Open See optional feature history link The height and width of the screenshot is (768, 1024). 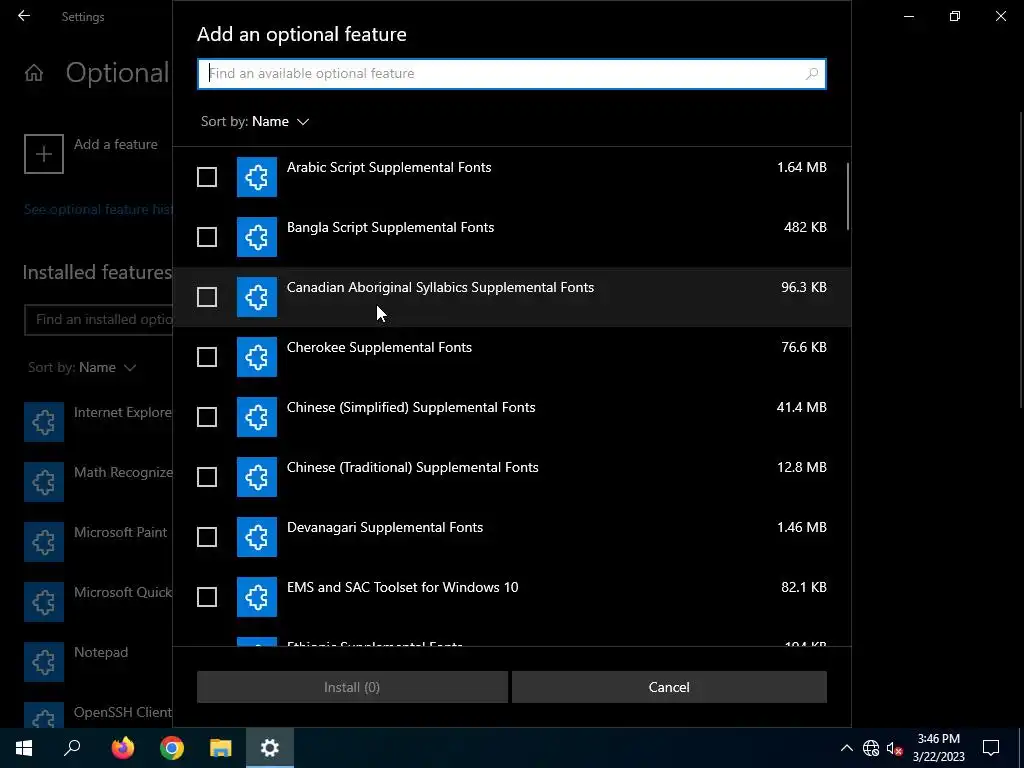pyautogui.click(x=98, y=210)
